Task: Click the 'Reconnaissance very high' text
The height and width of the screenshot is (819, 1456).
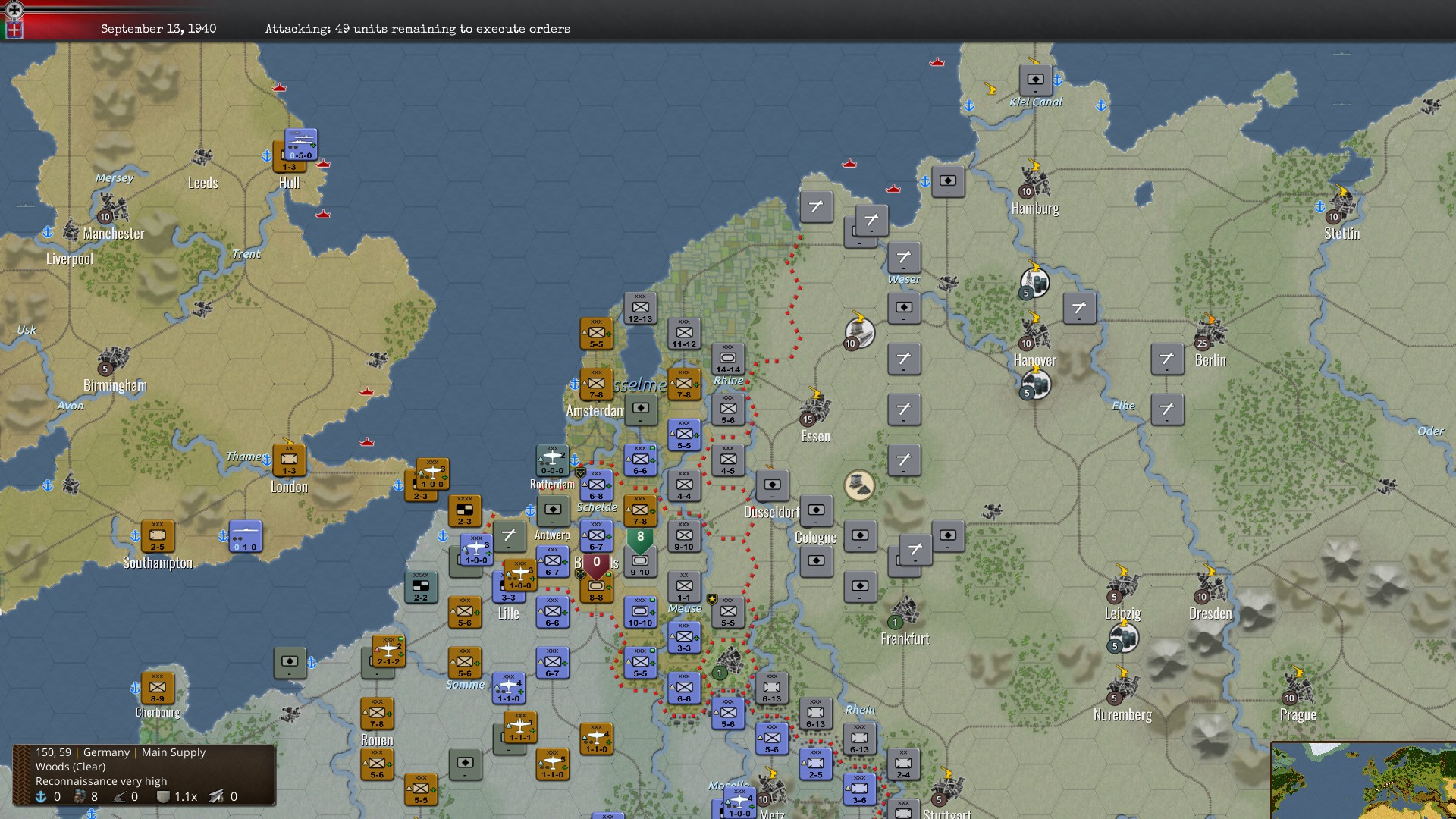Action: [x=101, y=781]
